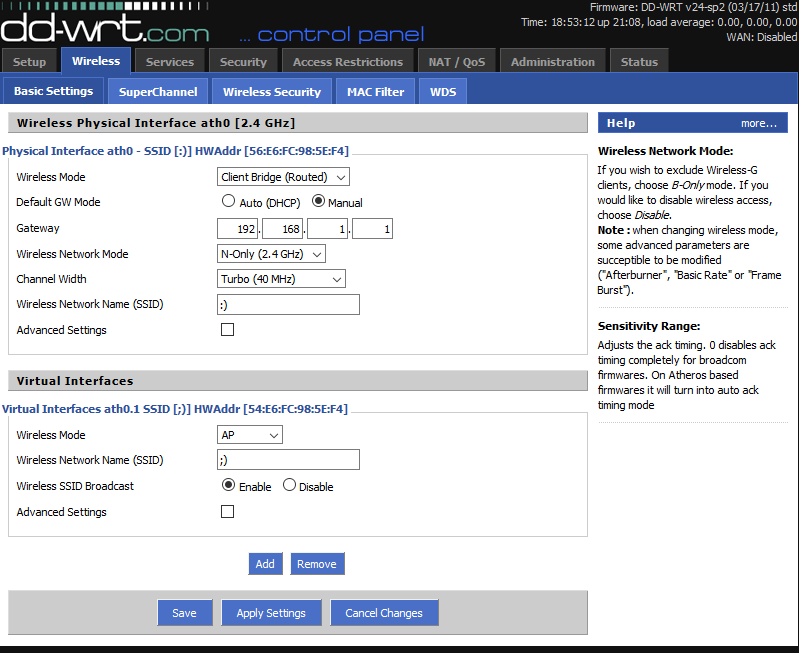The image size is (799, 653).
Task: Open ath0 Wireless Mode dropdown
Action: pyautogui.click(x=283, y=177)
